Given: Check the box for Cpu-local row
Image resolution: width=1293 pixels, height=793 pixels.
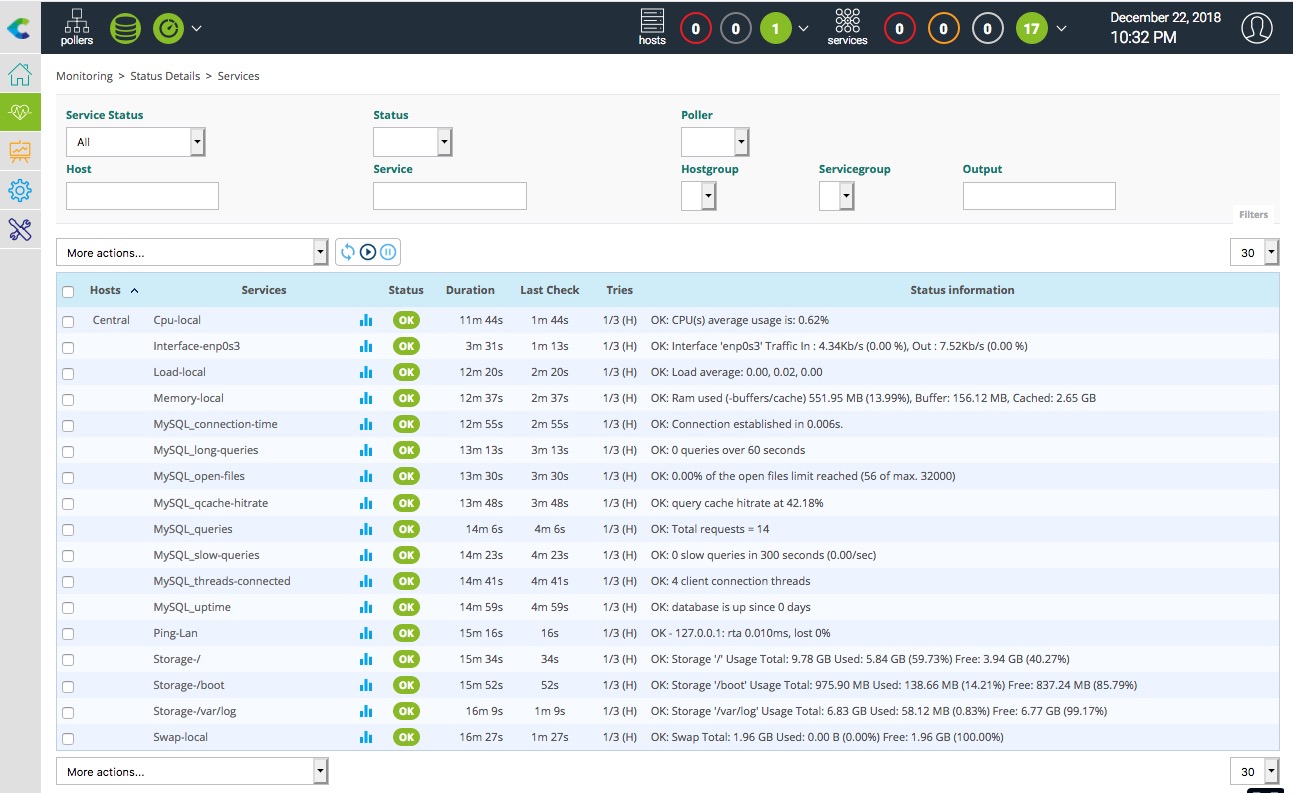Looking at the screenshot, I should click(x=68, y=321).
